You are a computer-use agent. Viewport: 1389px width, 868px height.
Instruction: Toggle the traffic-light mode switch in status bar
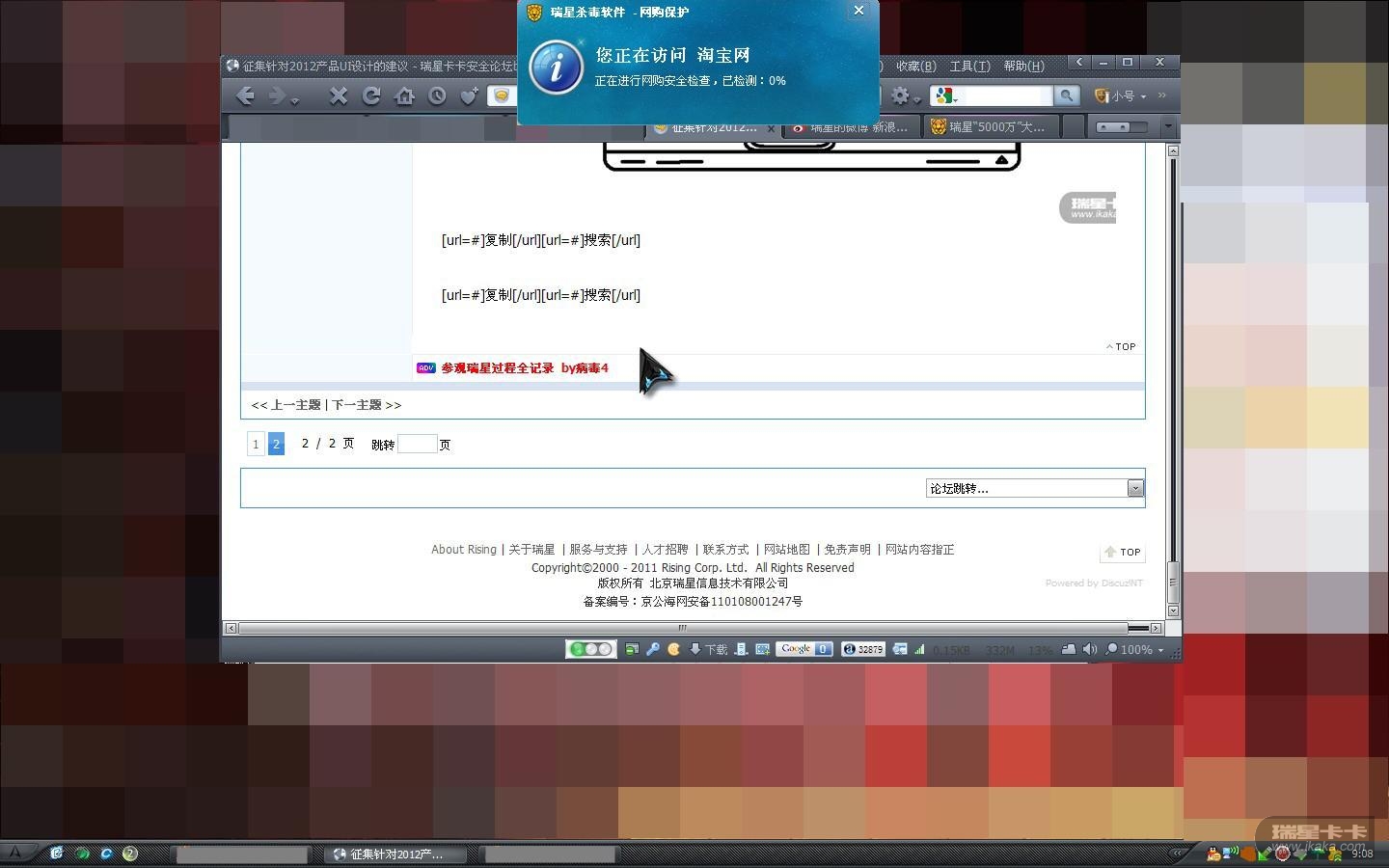(590, 649)
